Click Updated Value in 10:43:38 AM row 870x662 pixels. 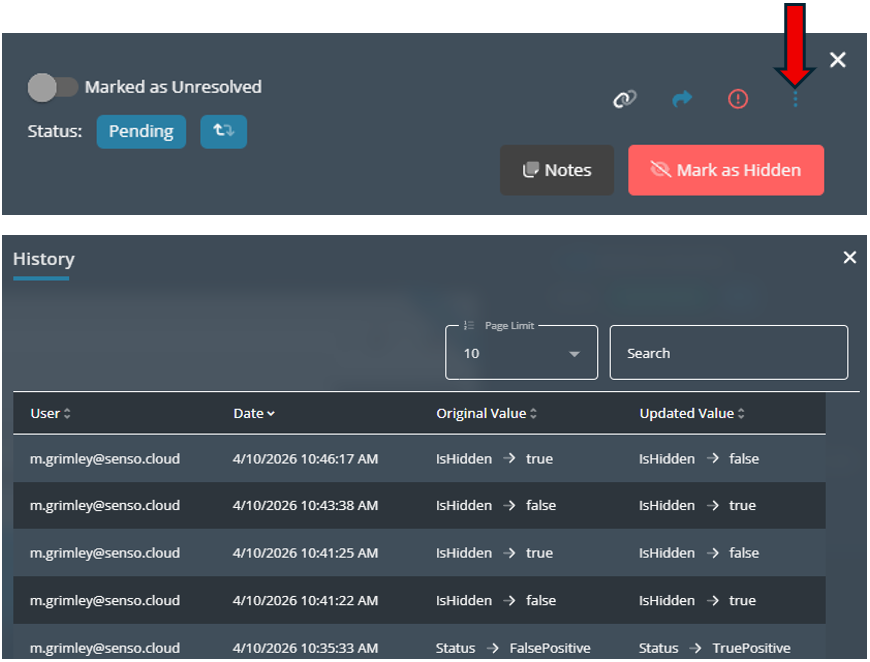coord(697,506)
